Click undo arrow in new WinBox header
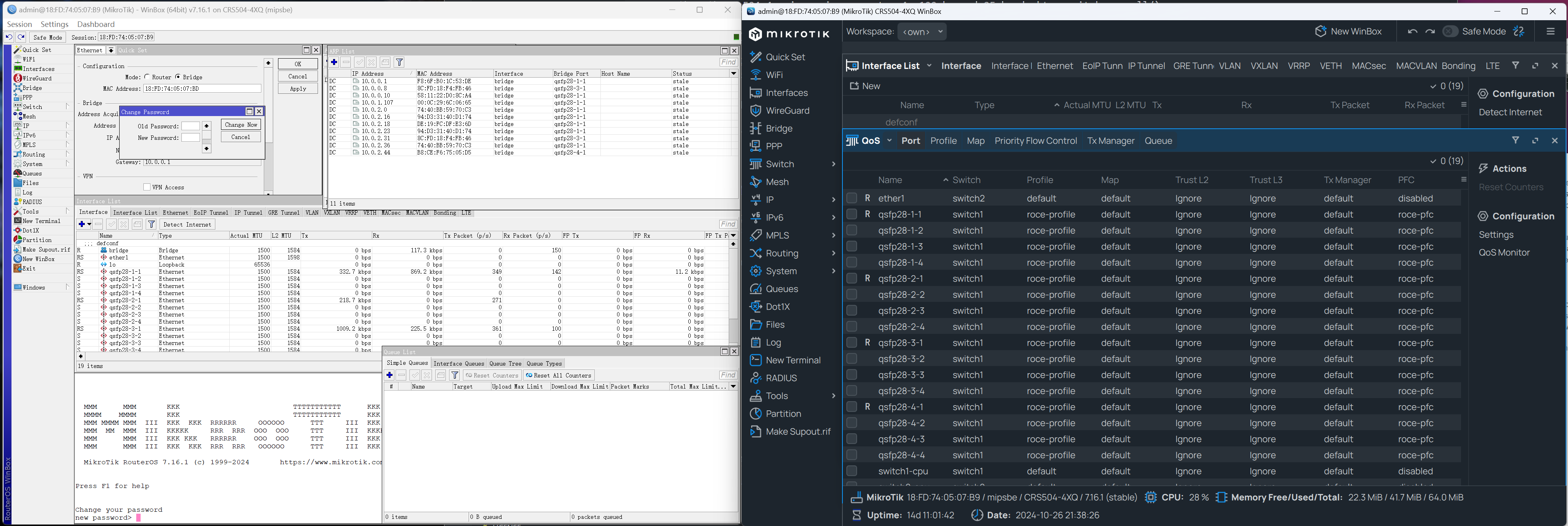This screenshot has width=1568, height=526. [x=1412, y=32]
